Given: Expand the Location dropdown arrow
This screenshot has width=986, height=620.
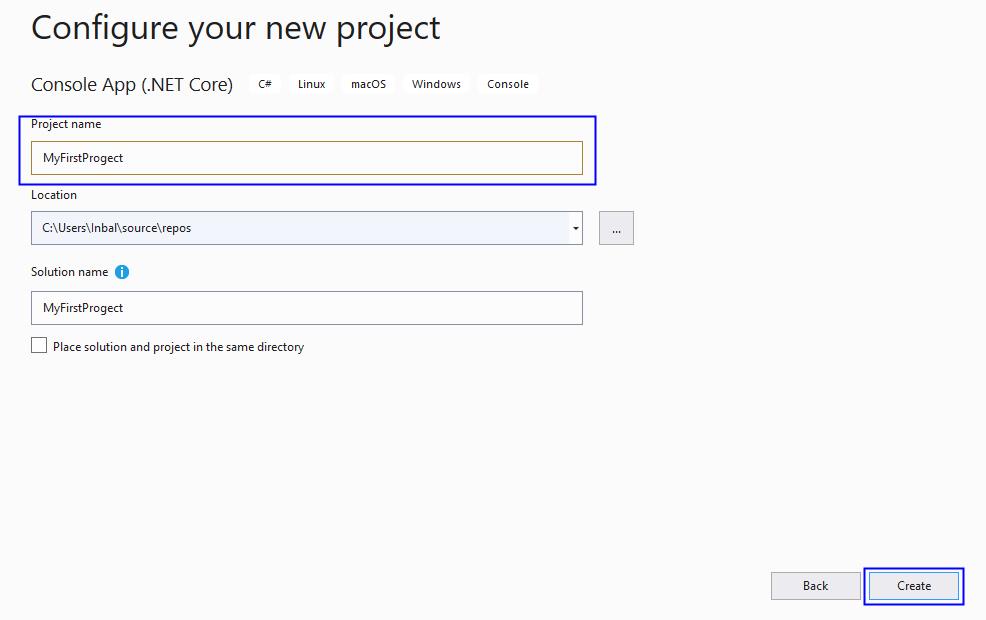Looking at the screenshot, I should [576, 228].
